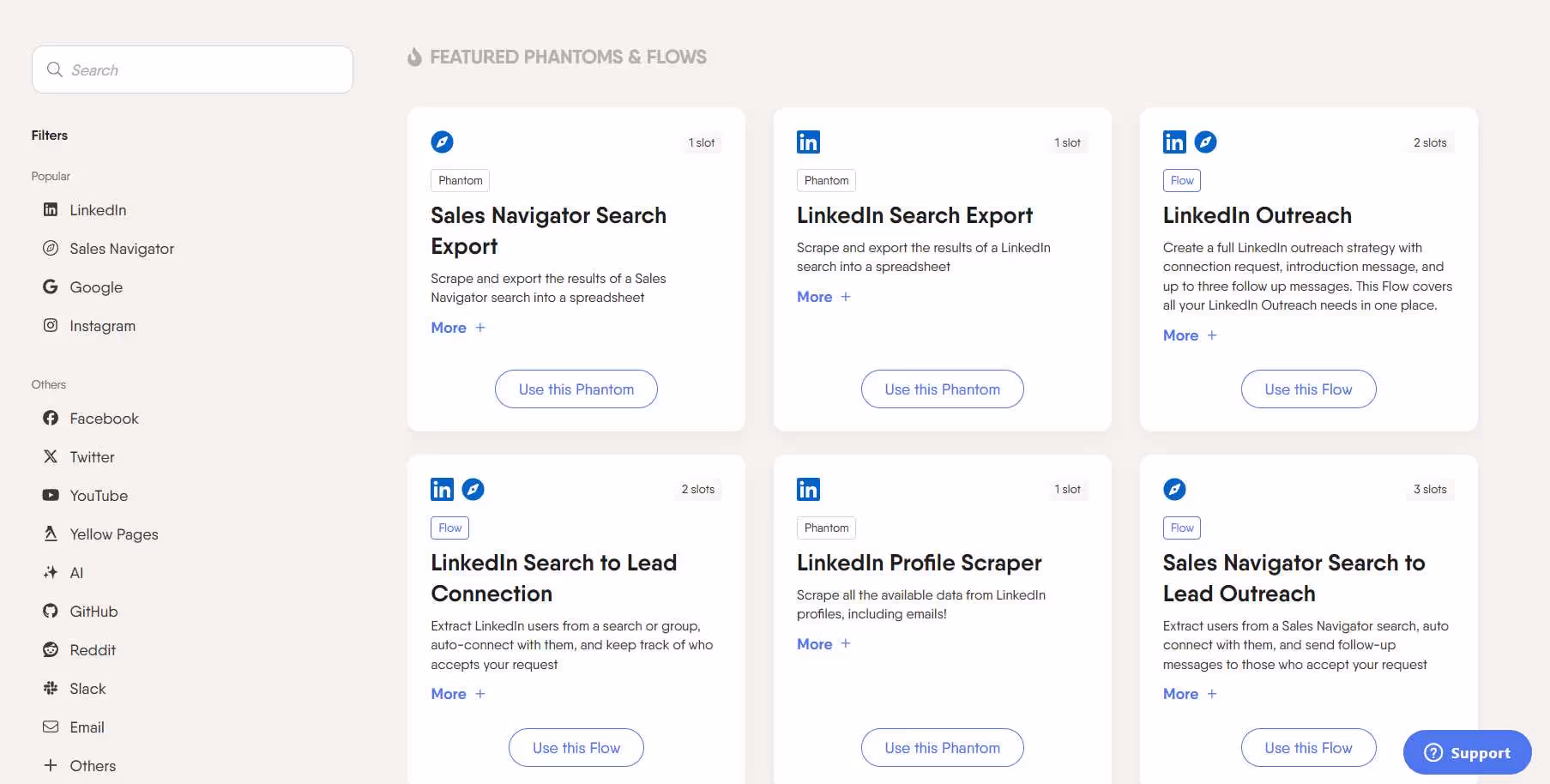This screenshot has height=784, width=1550.
Task: Click the AI sparkle icon in filters
Action: click(51, 572)
